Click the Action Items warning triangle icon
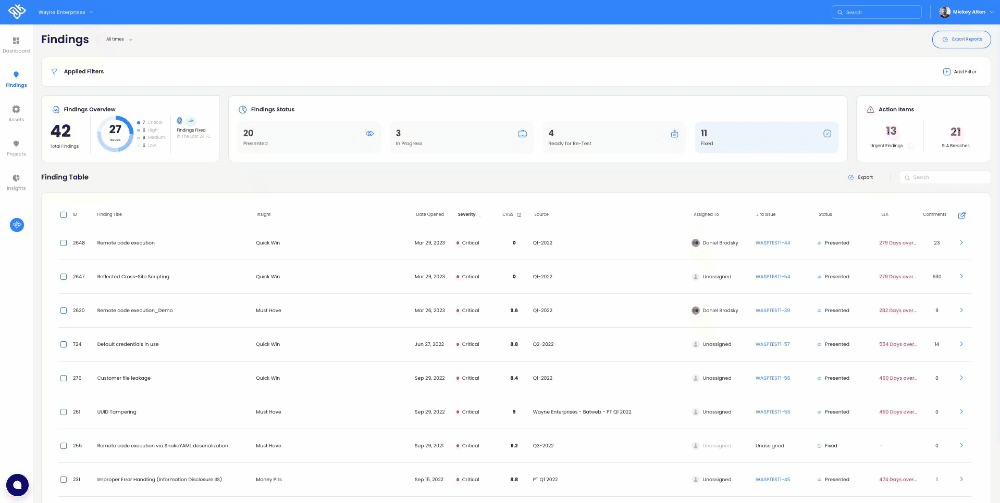Screen dimensions: 1000x503 871,110
